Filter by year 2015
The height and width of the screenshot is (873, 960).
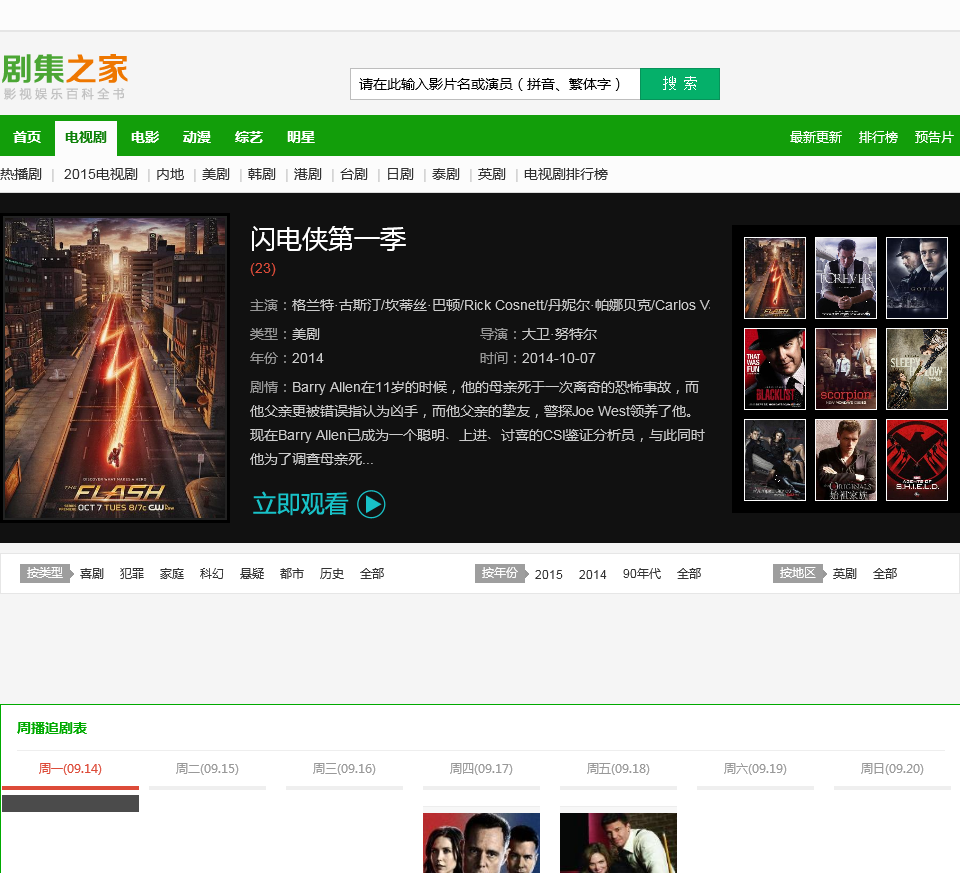549,574
